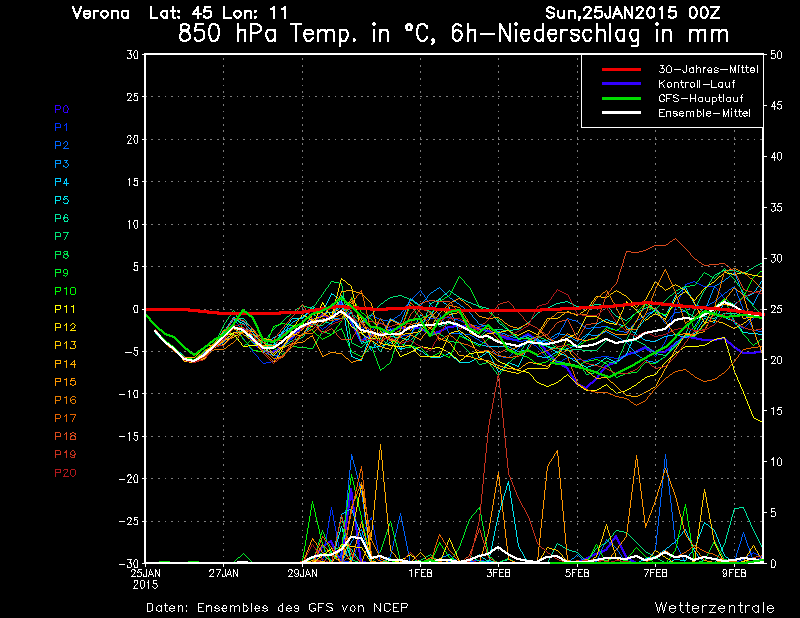Image resolution: width=800 pixels, height=618 pixels.
Task: Select the P17 ensemble member label
Action: (x=65, y=418)
